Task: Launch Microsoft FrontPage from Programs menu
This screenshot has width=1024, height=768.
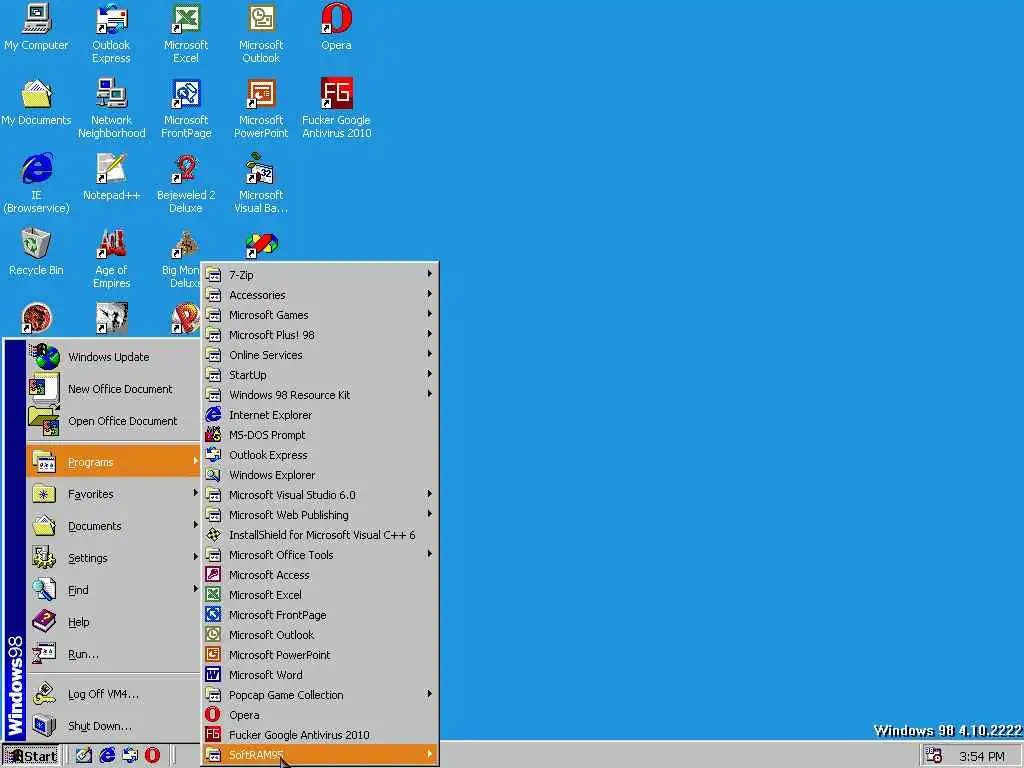Action: point(320,615)
